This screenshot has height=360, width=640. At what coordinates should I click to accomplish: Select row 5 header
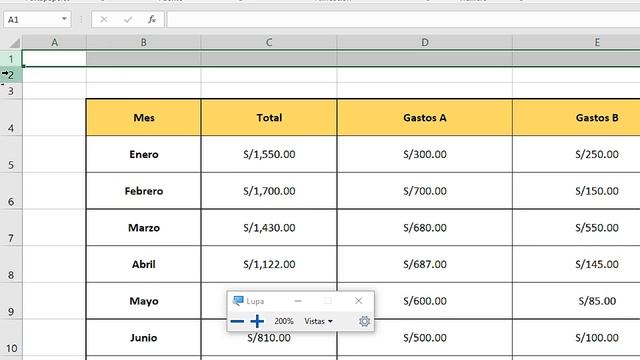point(11,154)
